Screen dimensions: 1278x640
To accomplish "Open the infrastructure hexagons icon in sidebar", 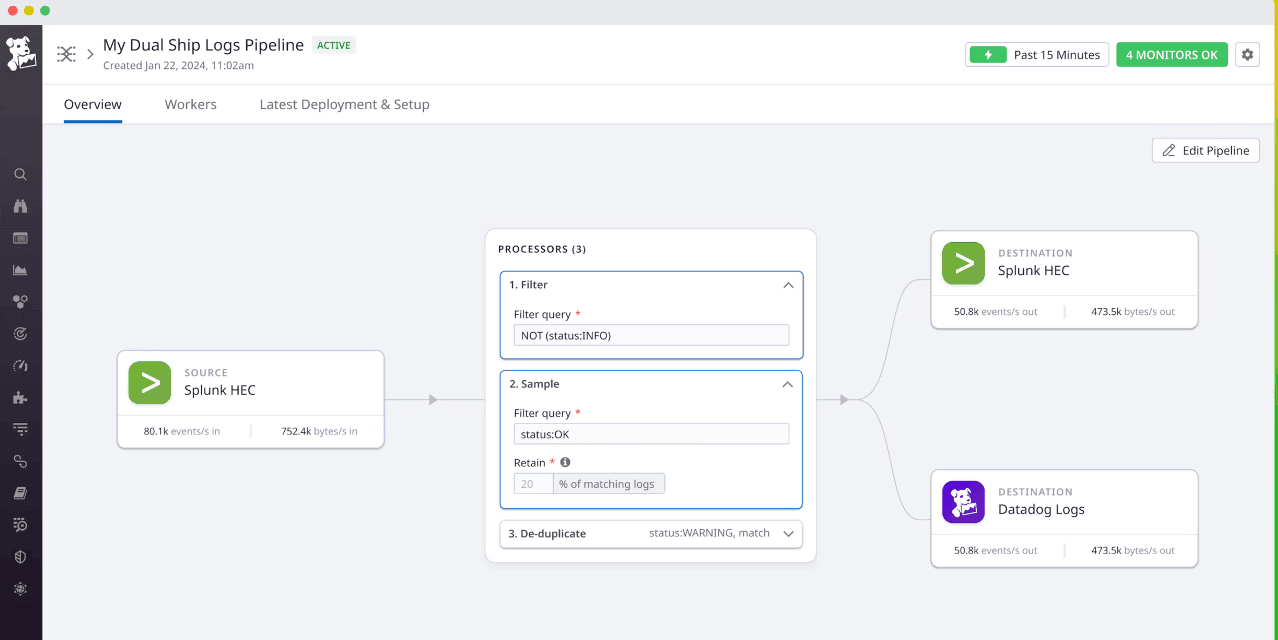I will 20,301.
